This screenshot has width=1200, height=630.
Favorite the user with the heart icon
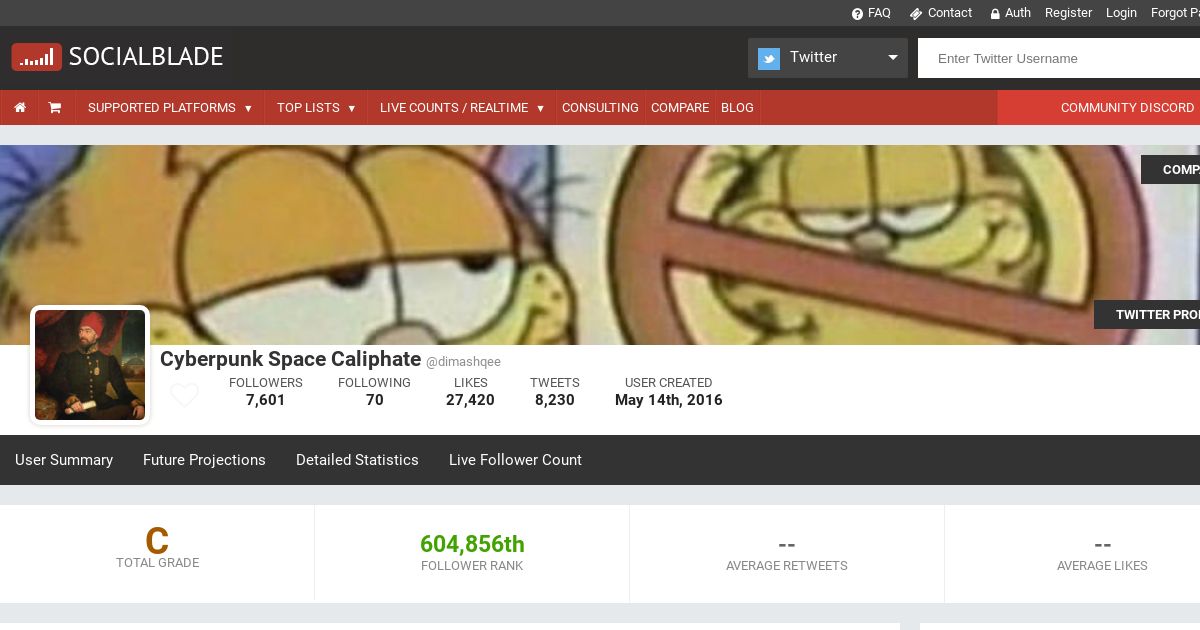(x=184, y=395)
